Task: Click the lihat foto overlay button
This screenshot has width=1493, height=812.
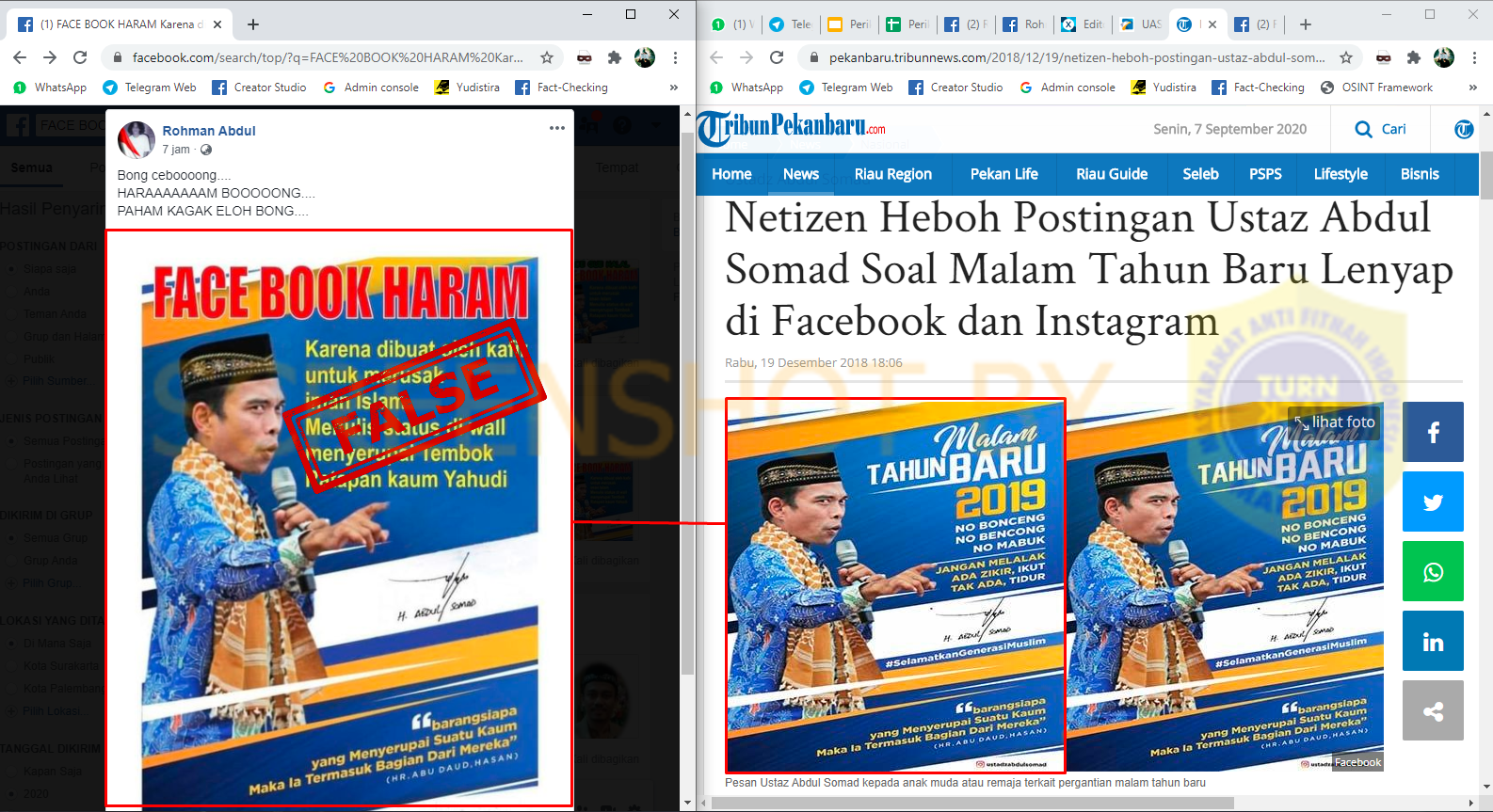Action: pos(1334,422)
